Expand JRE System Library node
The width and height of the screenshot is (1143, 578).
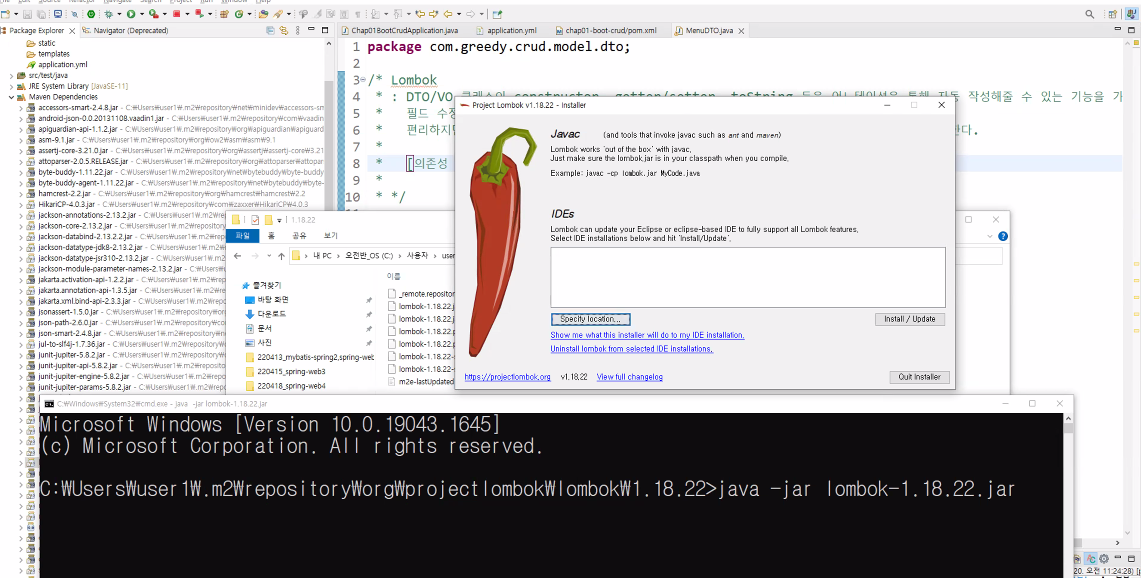point(11,86)
